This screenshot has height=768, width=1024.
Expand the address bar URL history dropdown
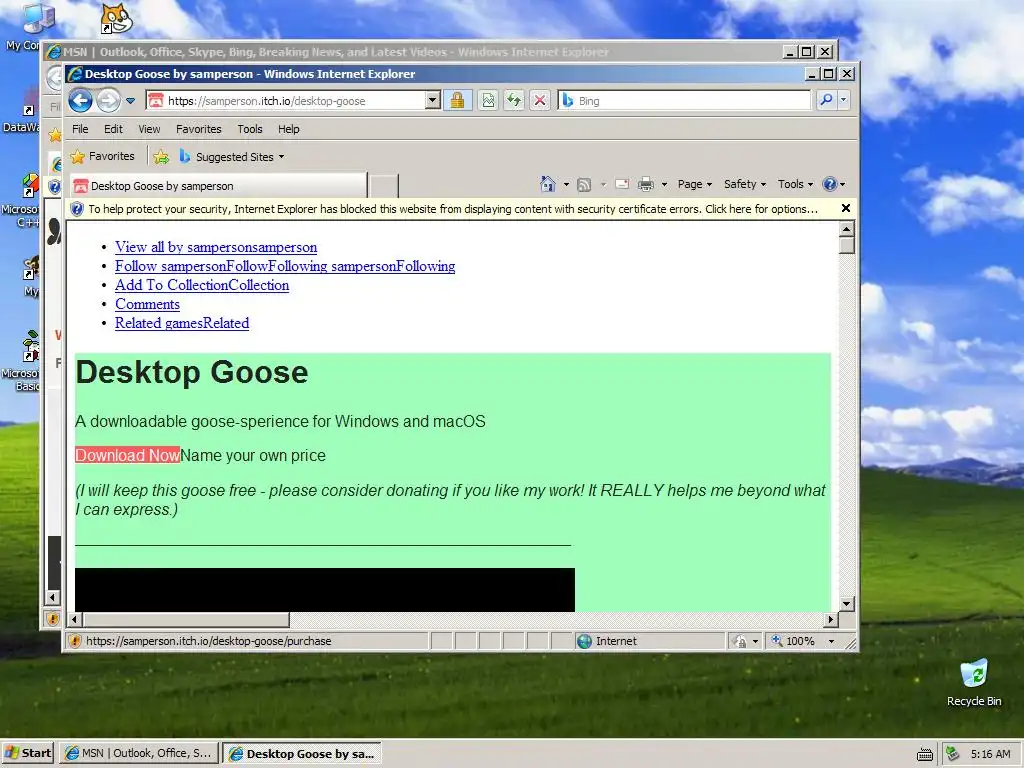click(x=432, y=101)
